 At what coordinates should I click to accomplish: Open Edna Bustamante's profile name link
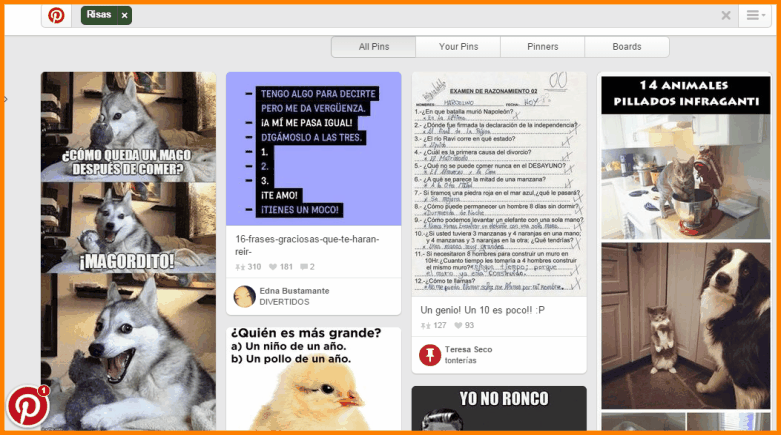pos(294,291)
